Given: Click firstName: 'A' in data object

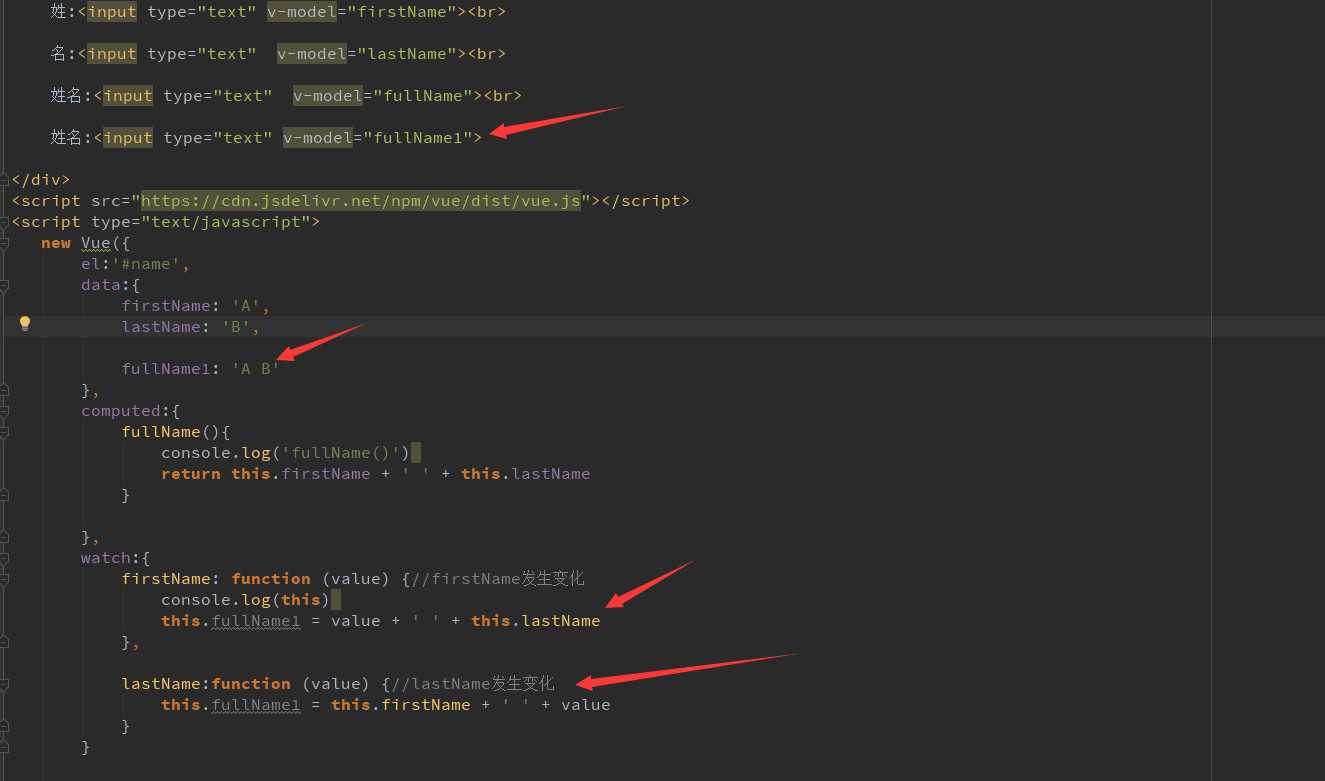Looking at the screenshot, I should click(x=196, y=306).
